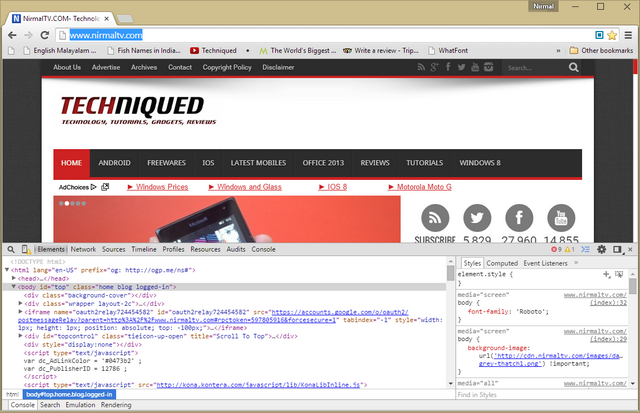This screenshot has width=640, height=413.
Task: Open DevTools settings gear
Action: [602, 249]
